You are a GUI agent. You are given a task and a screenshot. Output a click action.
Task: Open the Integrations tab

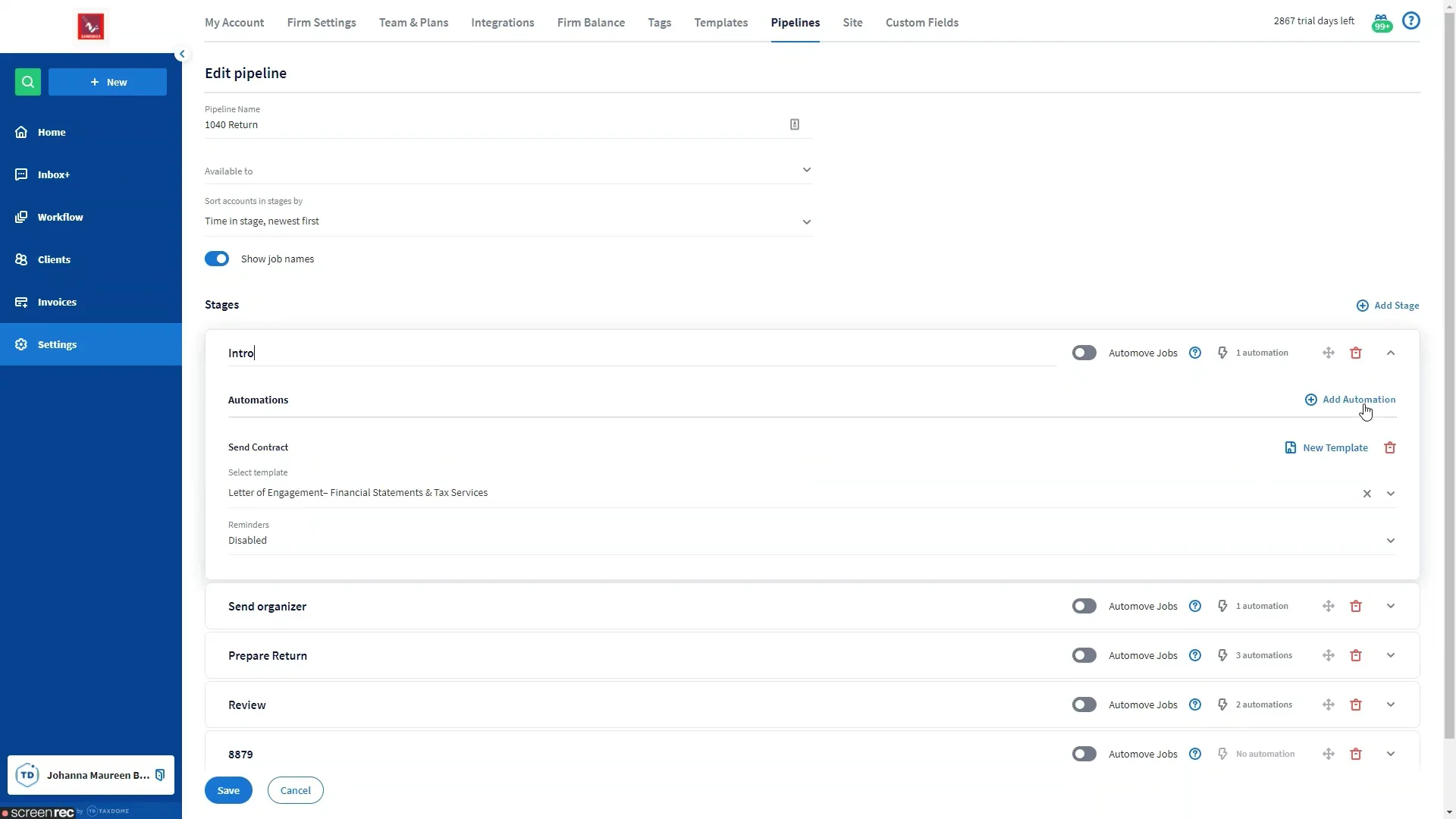(503, 22)
